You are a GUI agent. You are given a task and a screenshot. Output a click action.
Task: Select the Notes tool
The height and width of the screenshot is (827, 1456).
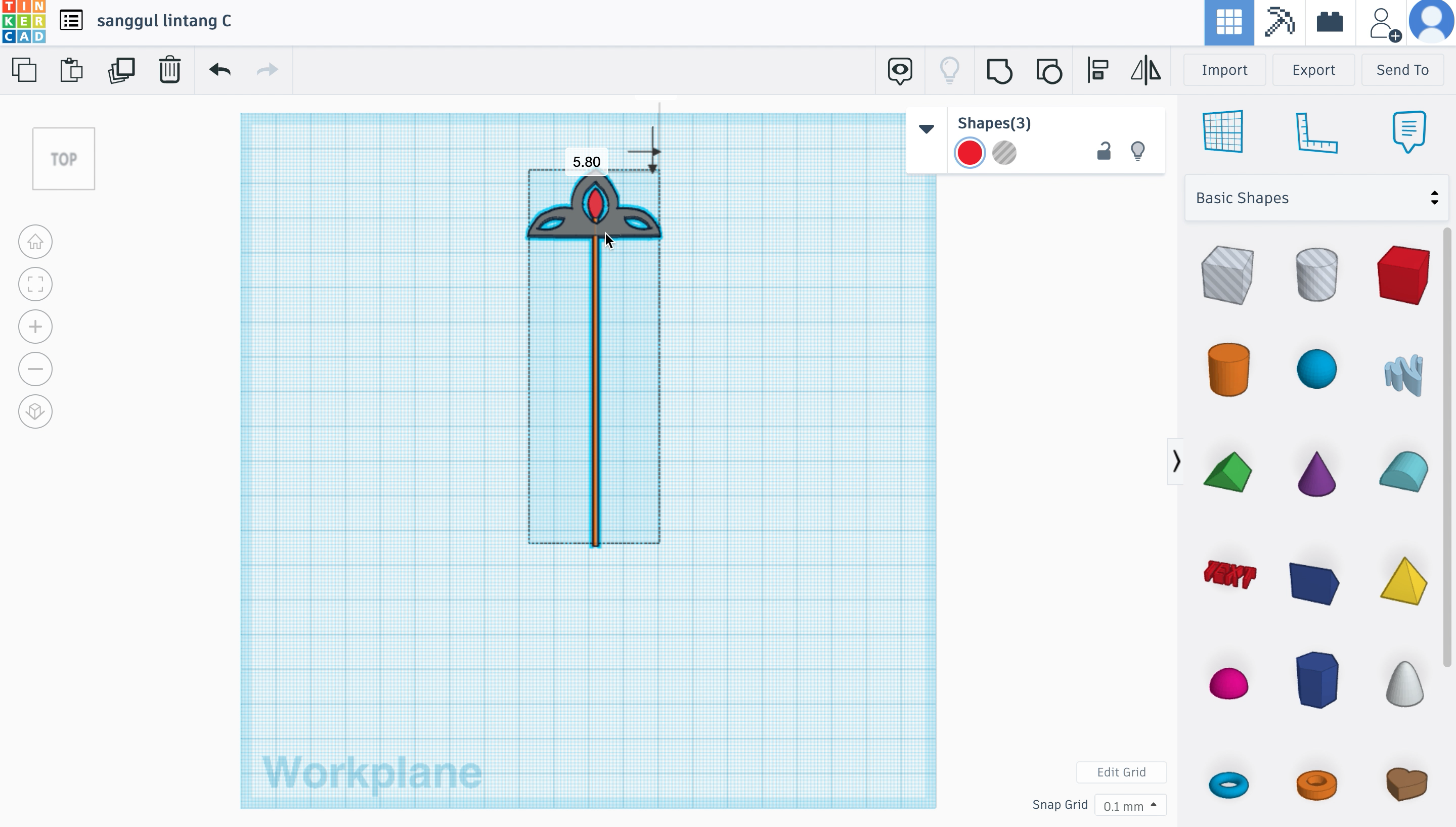point(1409,132)
